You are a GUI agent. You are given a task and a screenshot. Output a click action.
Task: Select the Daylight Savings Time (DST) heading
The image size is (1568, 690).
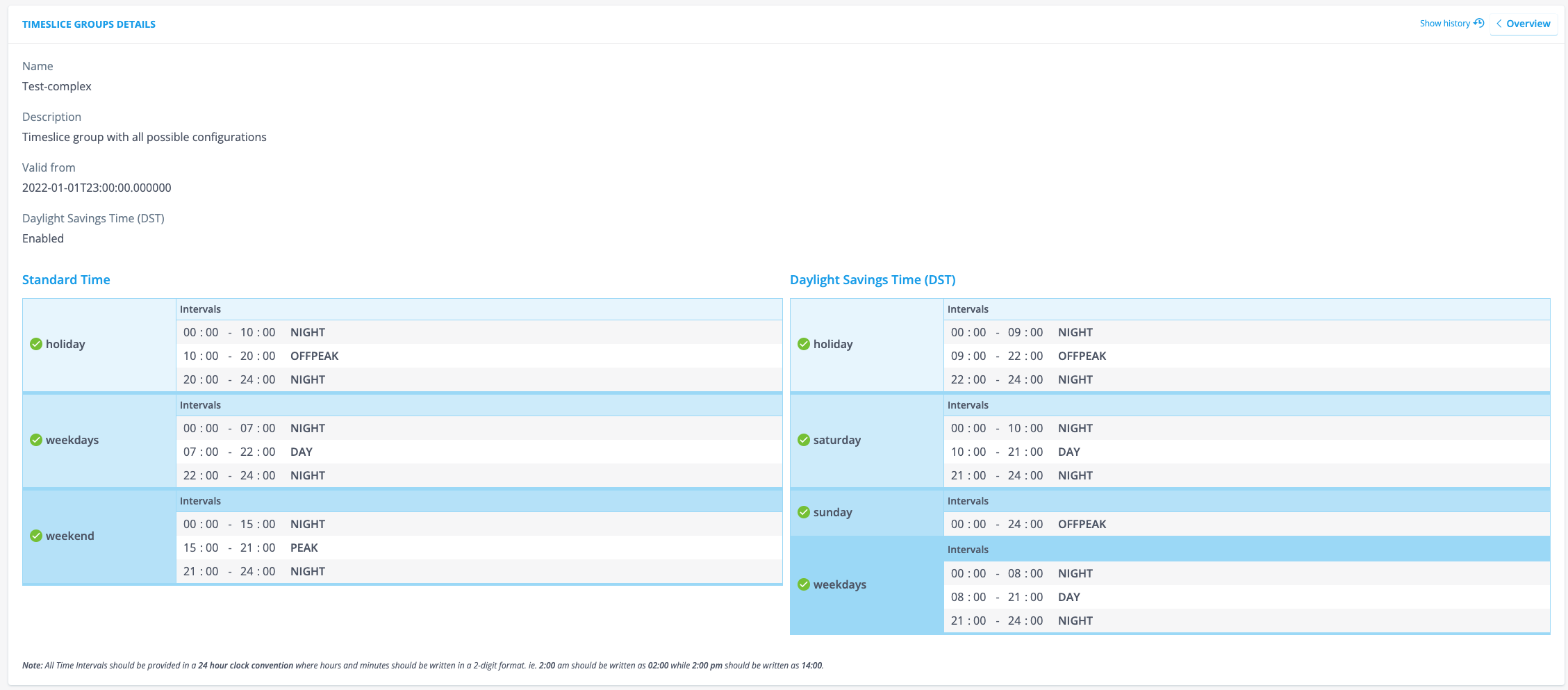(x=873, y=280)
